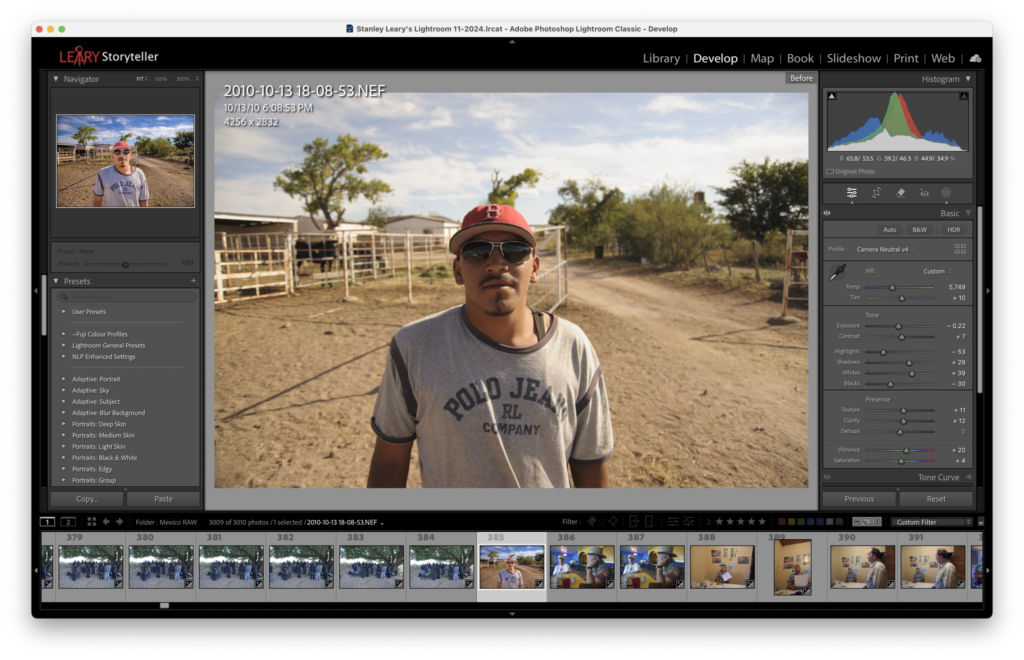Switch to the Map module

click(x=761, y=58)
